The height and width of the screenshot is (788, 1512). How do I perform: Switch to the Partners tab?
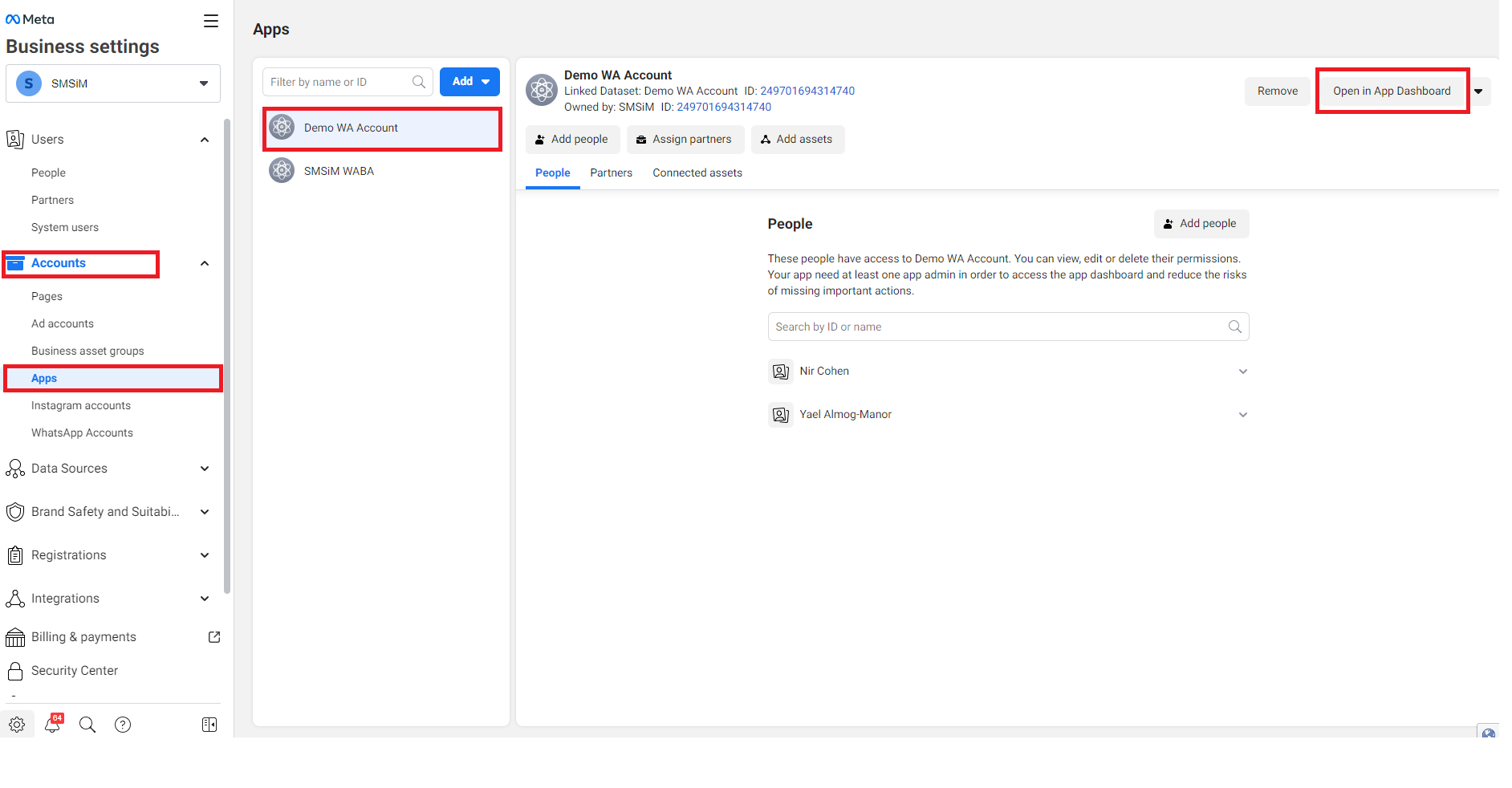(611, 173)
